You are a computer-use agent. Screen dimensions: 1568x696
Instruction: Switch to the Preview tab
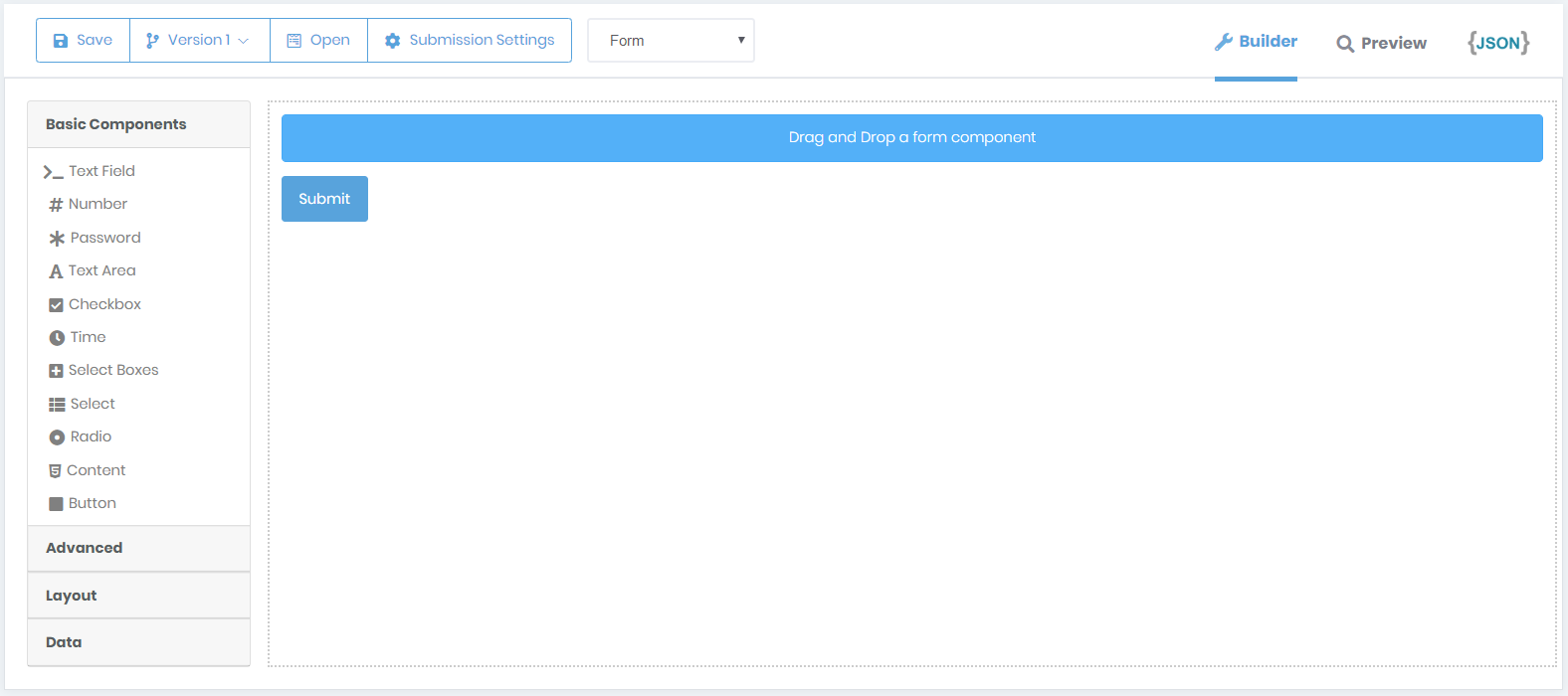pyautogui.click(x=1381, y=43)
